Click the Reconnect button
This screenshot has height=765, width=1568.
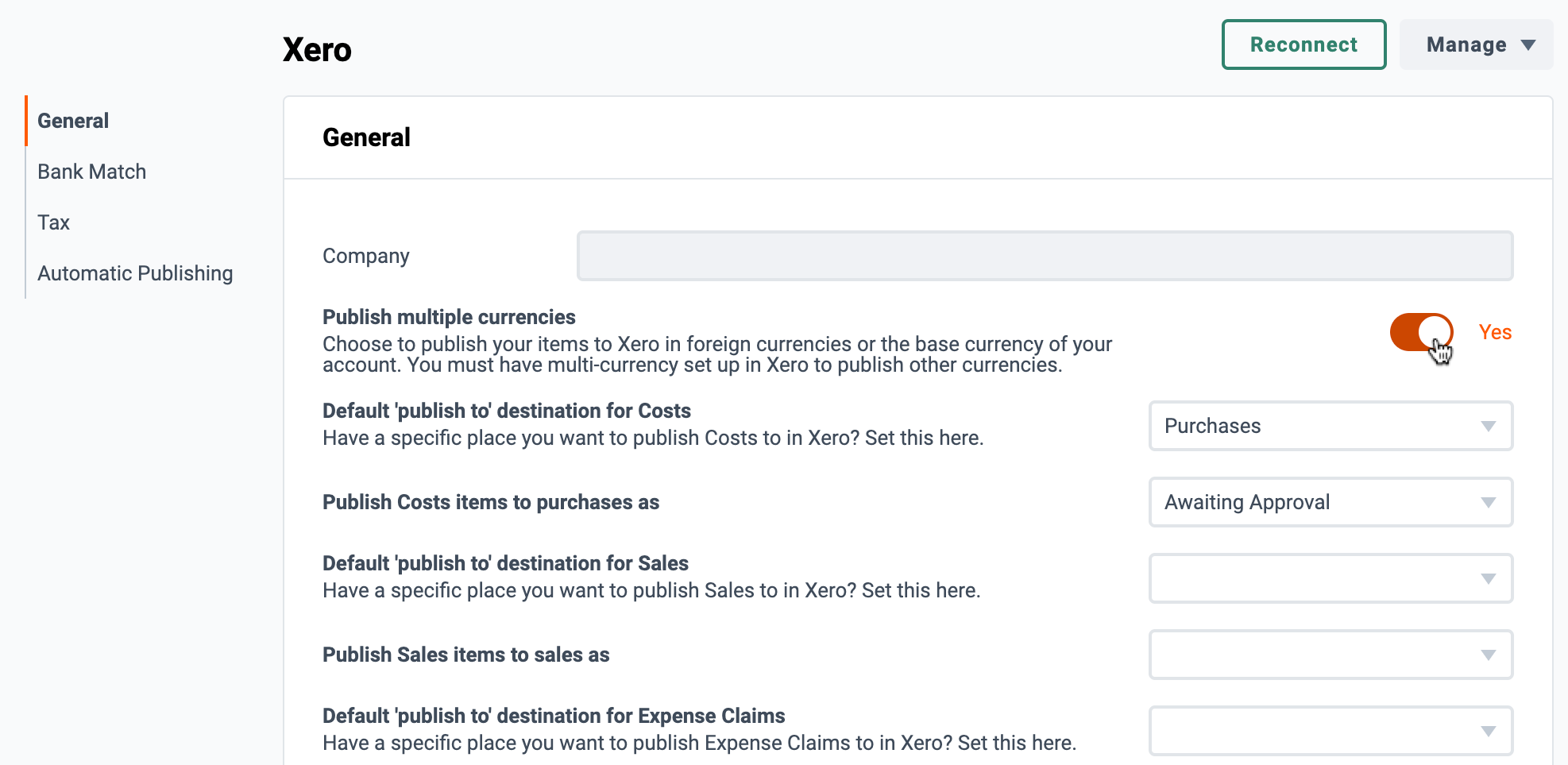click(x=1303, y=44)
